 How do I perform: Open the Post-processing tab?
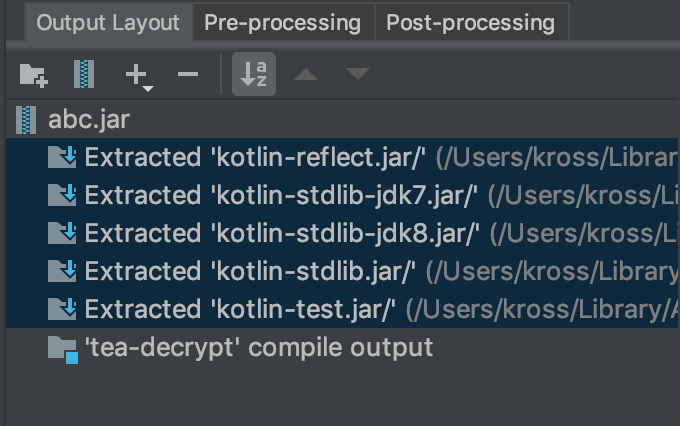(470, 22)
